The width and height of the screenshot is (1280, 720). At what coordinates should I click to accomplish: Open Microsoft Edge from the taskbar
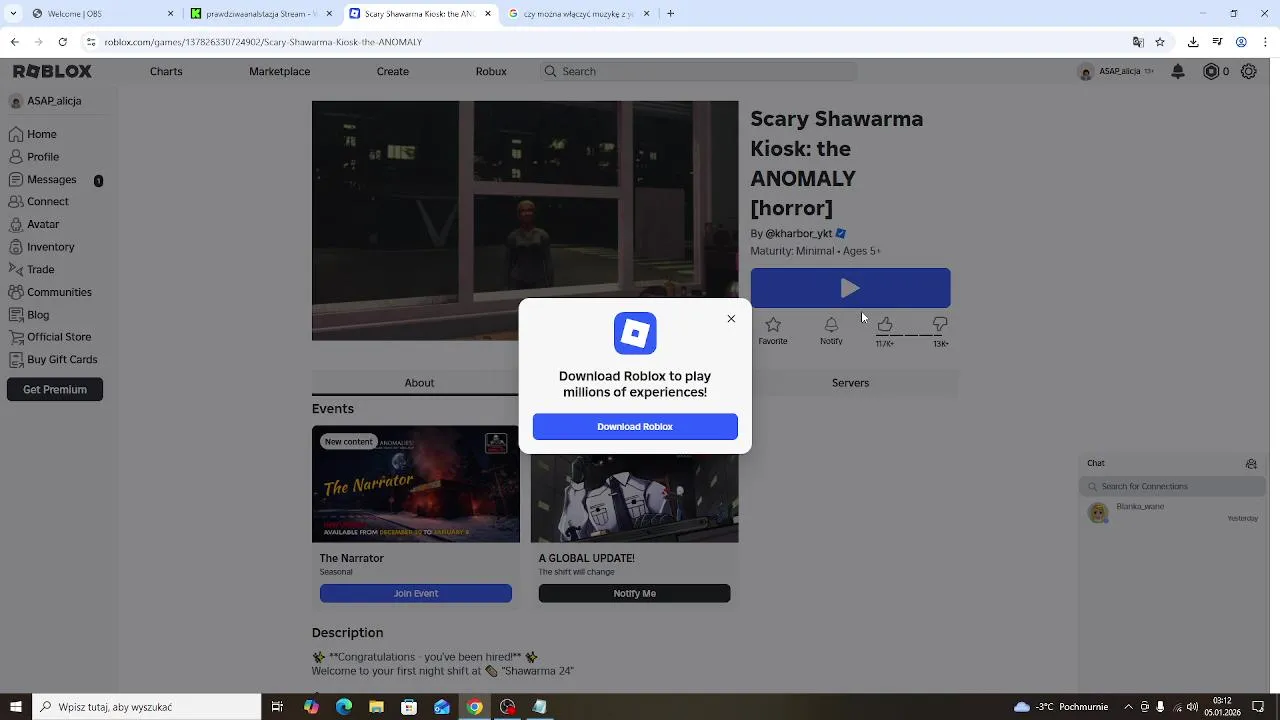(x=344, y=707)
